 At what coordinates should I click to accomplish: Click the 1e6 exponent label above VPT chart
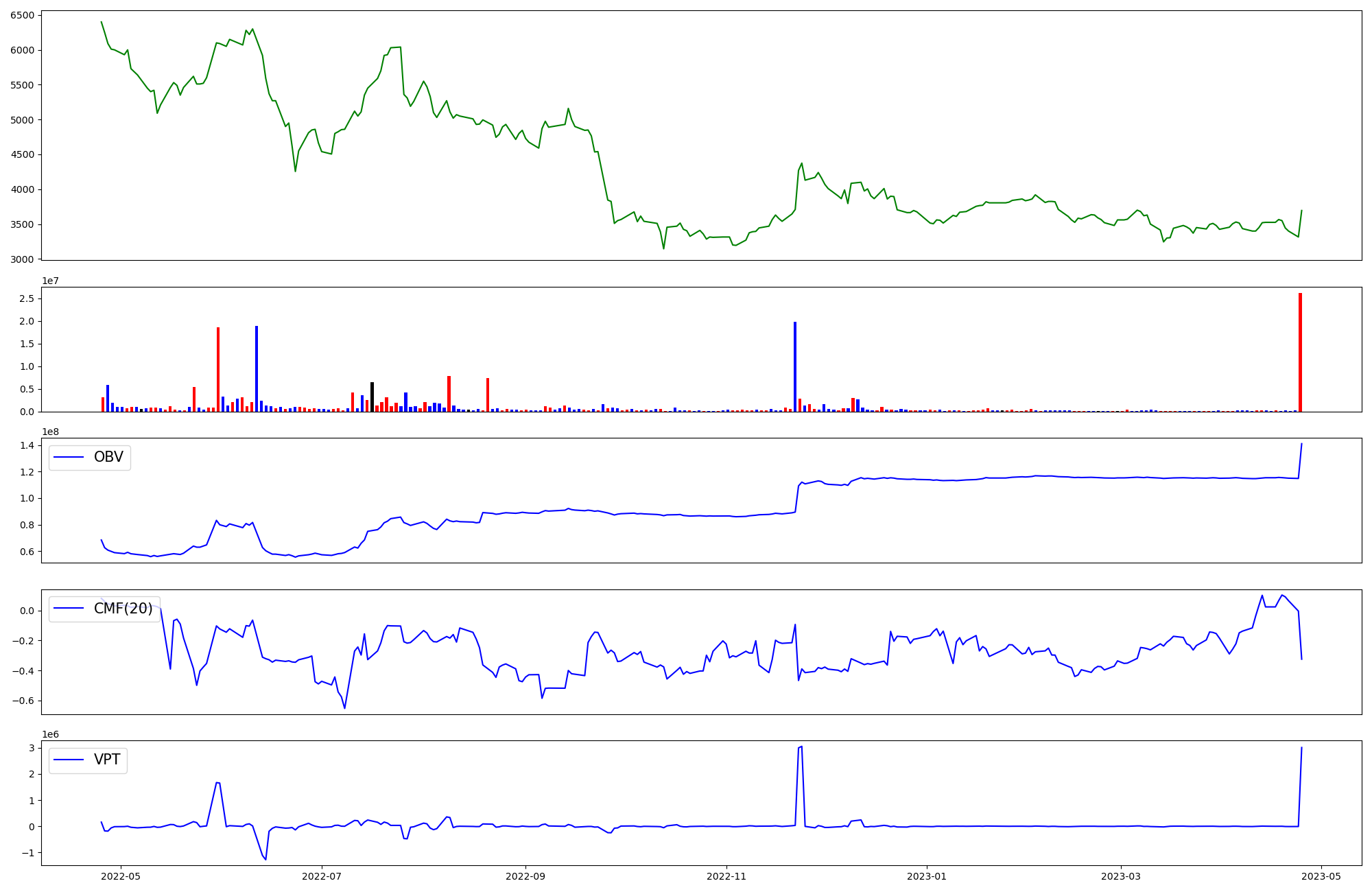coord(50,735)
